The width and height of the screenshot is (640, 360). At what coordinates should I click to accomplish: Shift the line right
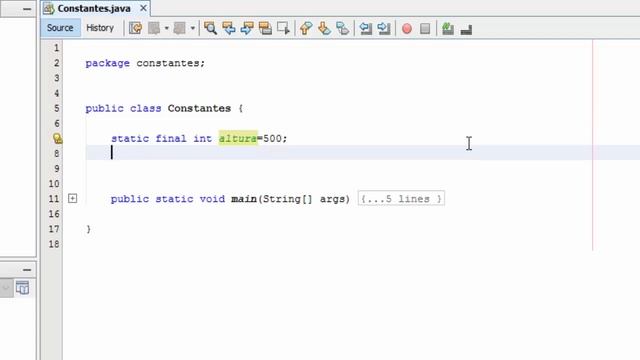point(384,28)
